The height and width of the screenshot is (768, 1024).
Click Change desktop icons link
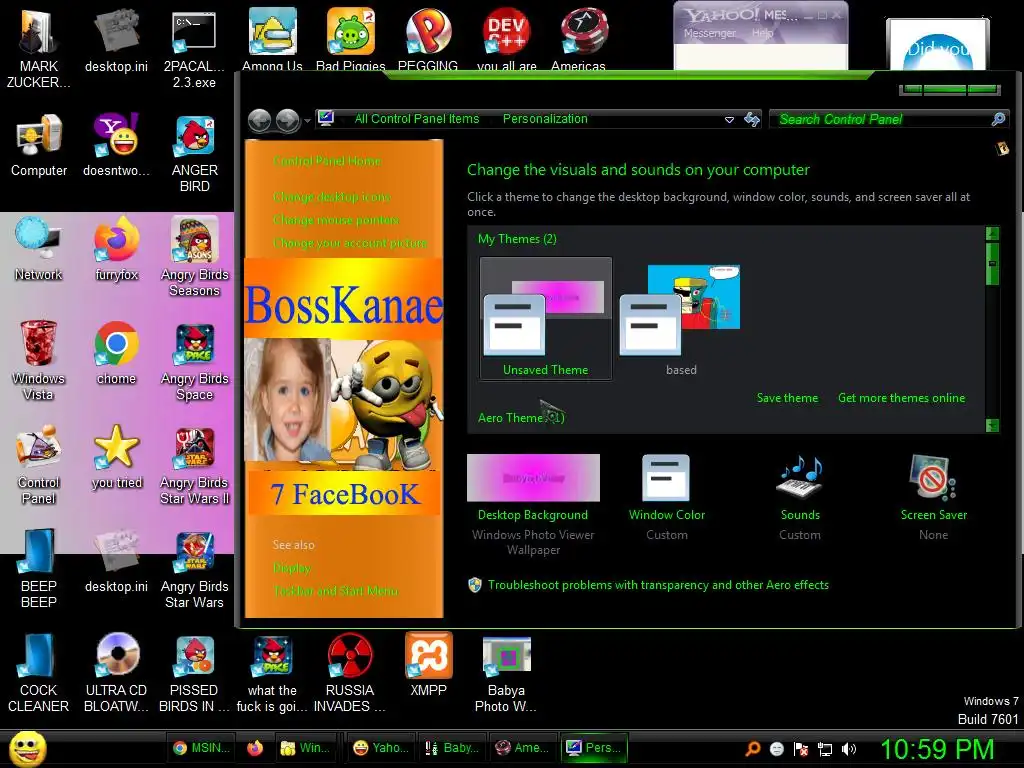coord(332,197)
